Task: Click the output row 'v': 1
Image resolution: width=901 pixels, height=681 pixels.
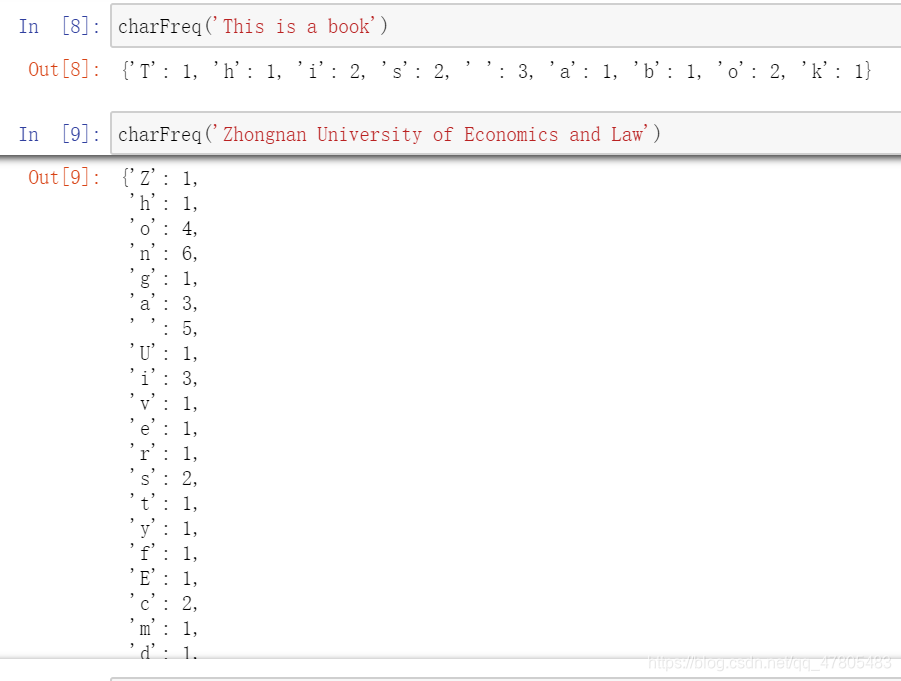Action: click(x=163, y=403)
